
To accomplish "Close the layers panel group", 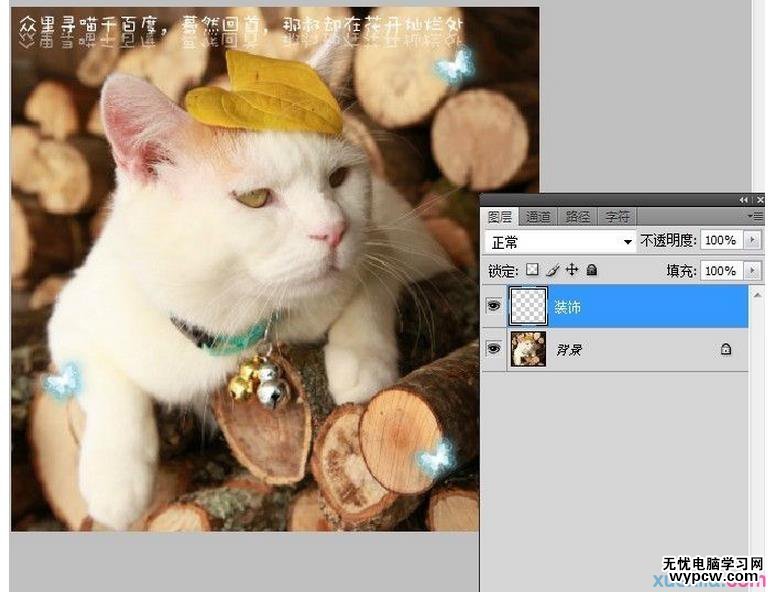I will click(760, 200).
